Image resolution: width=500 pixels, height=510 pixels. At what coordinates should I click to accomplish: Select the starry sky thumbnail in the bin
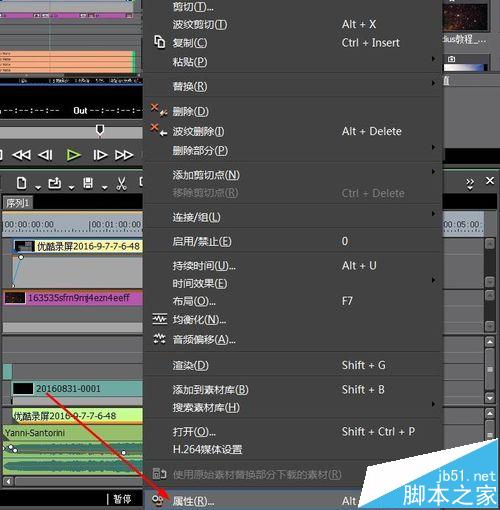(465, 16)
